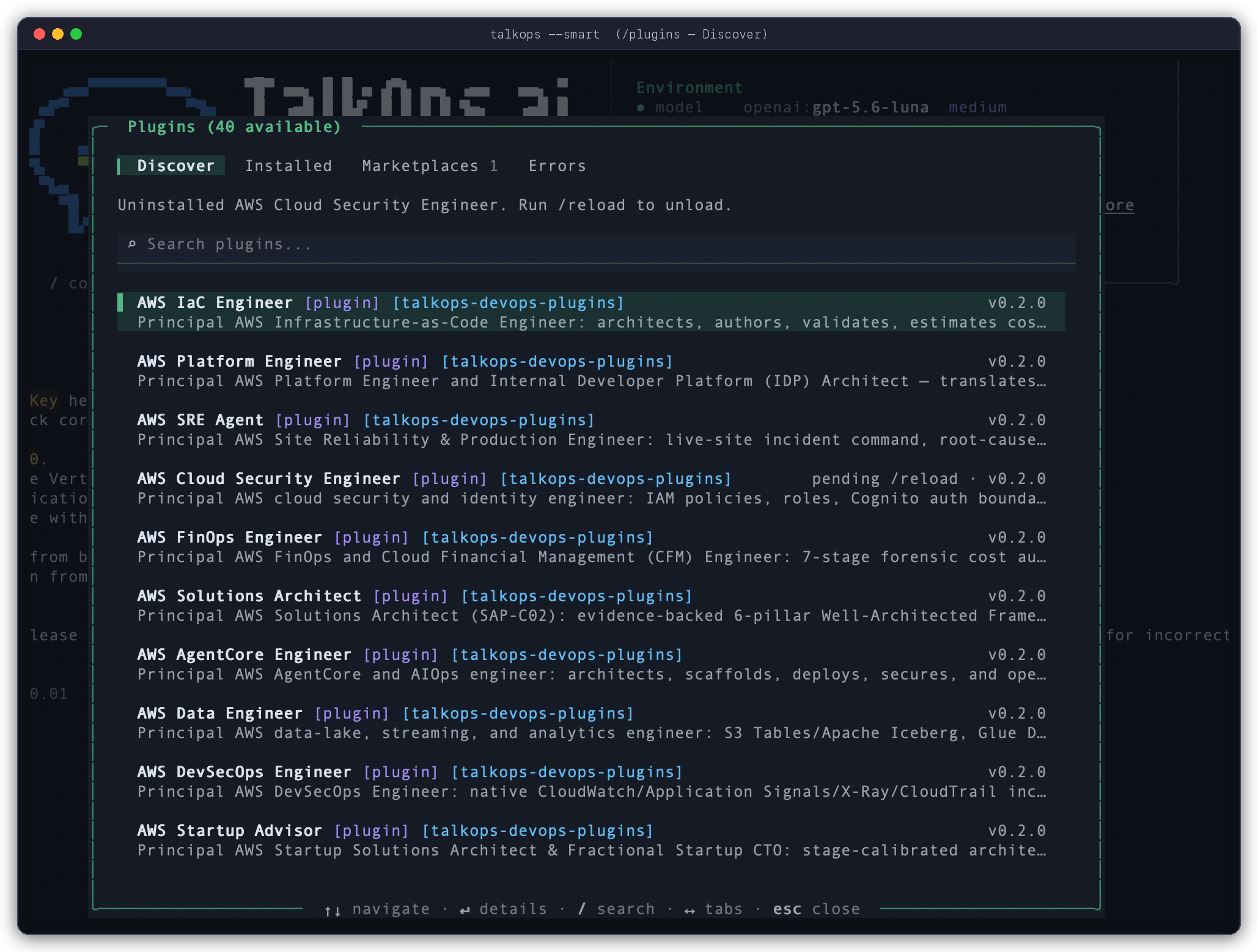This screenshot has height=952, width=1258.
Task: Switch to the Installed tab
Action: 289,166
